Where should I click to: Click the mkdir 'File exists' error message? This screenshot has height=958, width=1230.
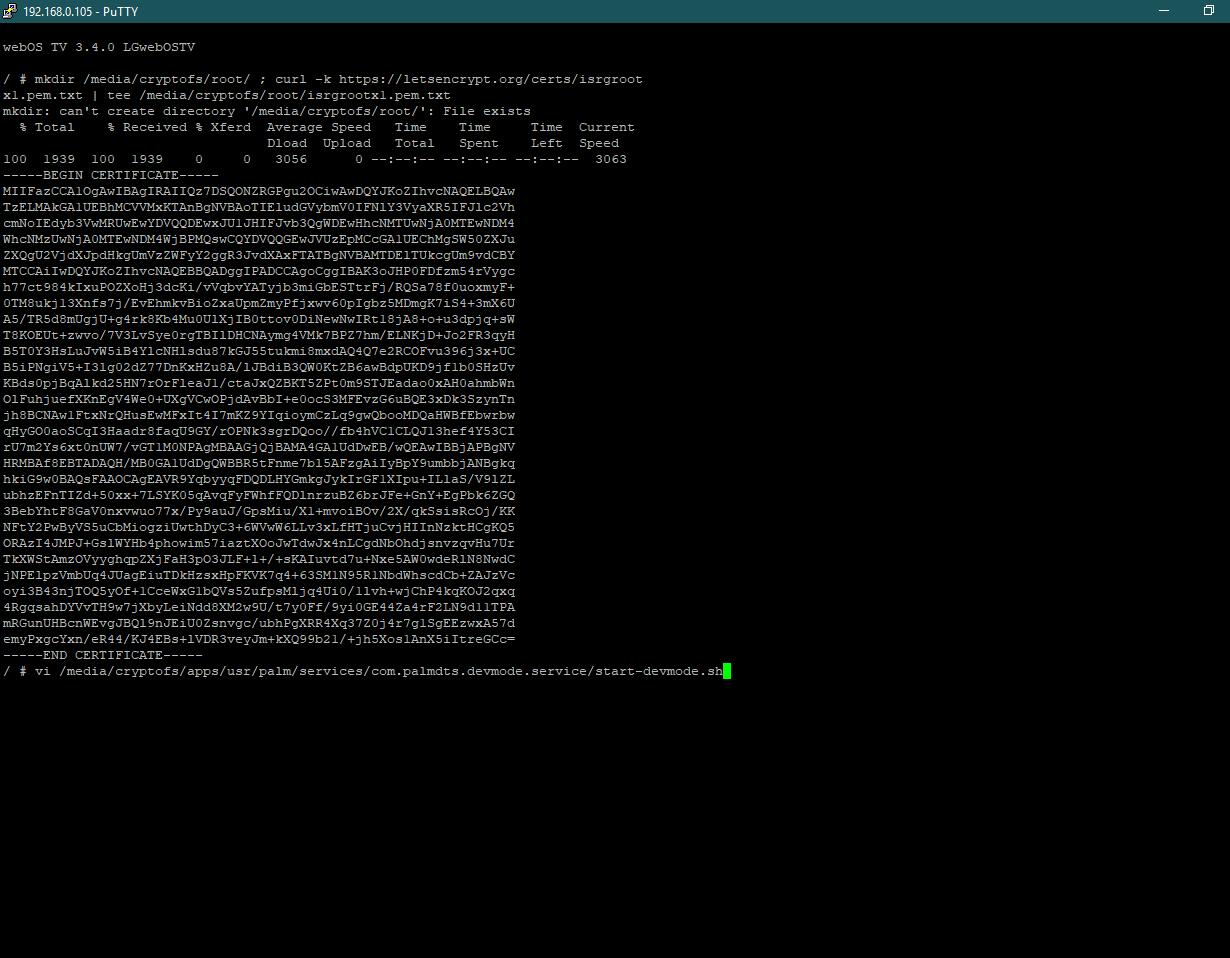click(x=266, y=111)
